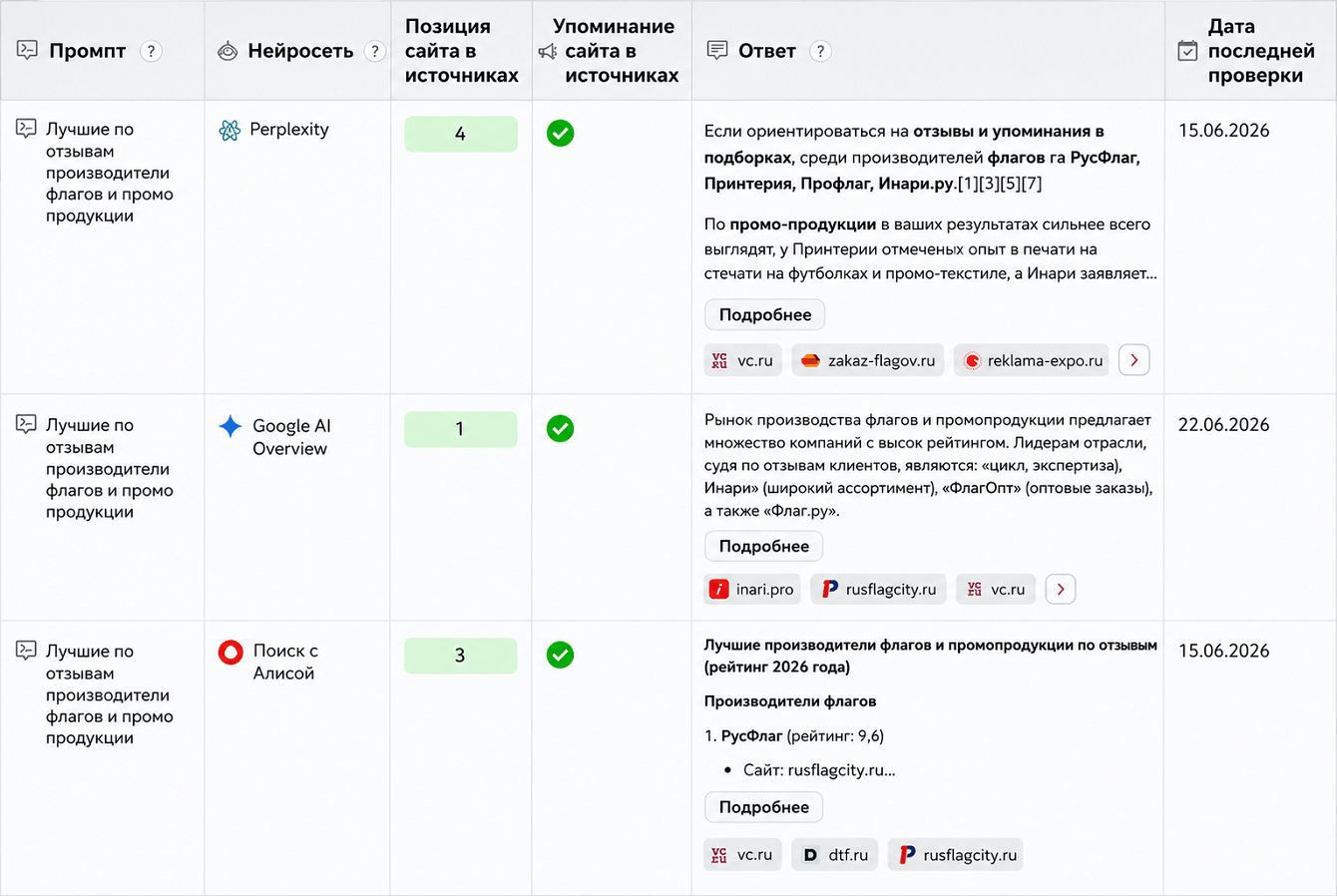Open zakaz-flagov.ru source chip
Image resolution: width=1337 pixels, height=896 pixels.
[868, 360]
